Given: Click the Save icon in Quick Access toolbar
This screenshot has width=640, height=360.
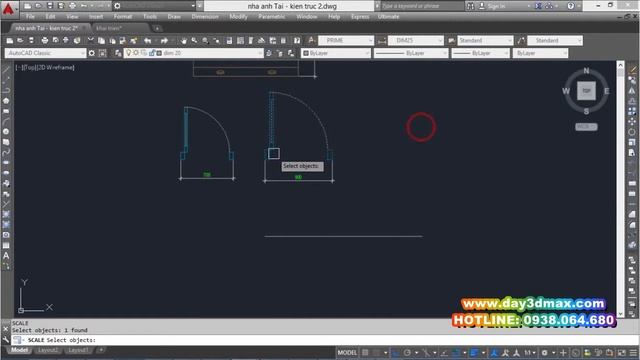Looking at the screenshot, I should pos(50,6).
